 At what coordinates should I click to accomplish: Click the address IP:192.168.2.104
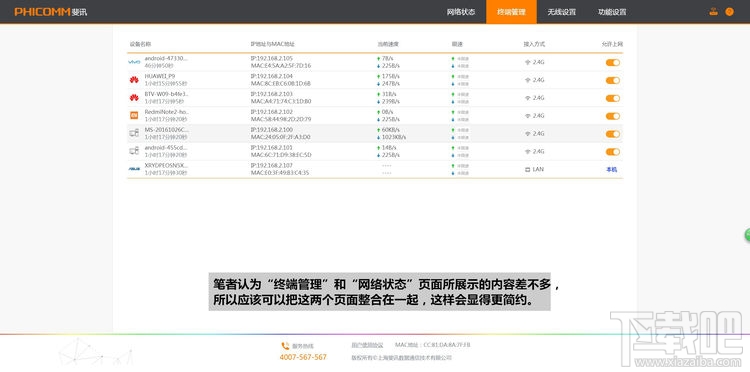[x=272, y=76]
